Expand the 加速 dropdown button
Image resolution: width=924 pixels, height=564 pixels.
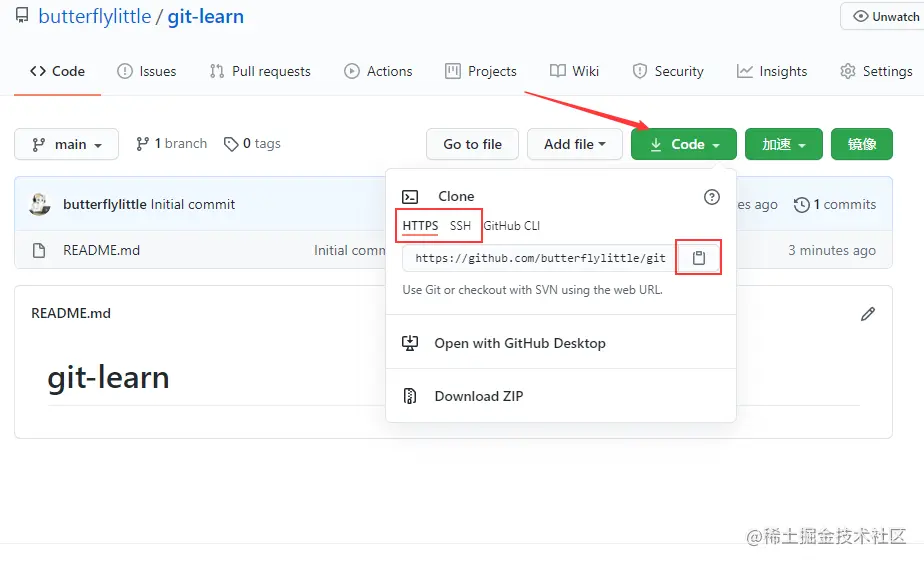(x=784, y=144)
